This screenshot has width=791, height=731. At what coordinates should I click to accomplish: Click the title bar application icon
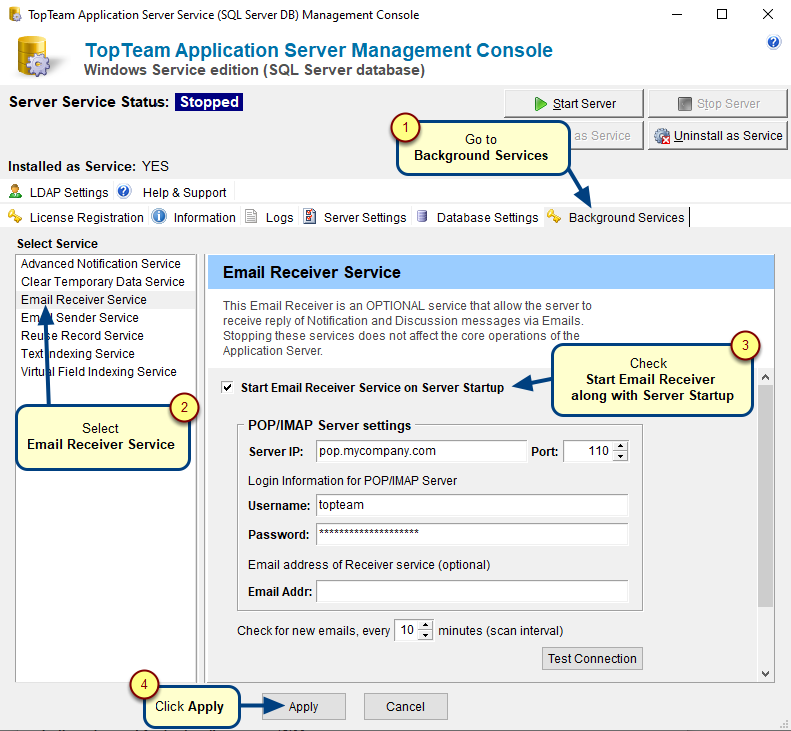15,15
